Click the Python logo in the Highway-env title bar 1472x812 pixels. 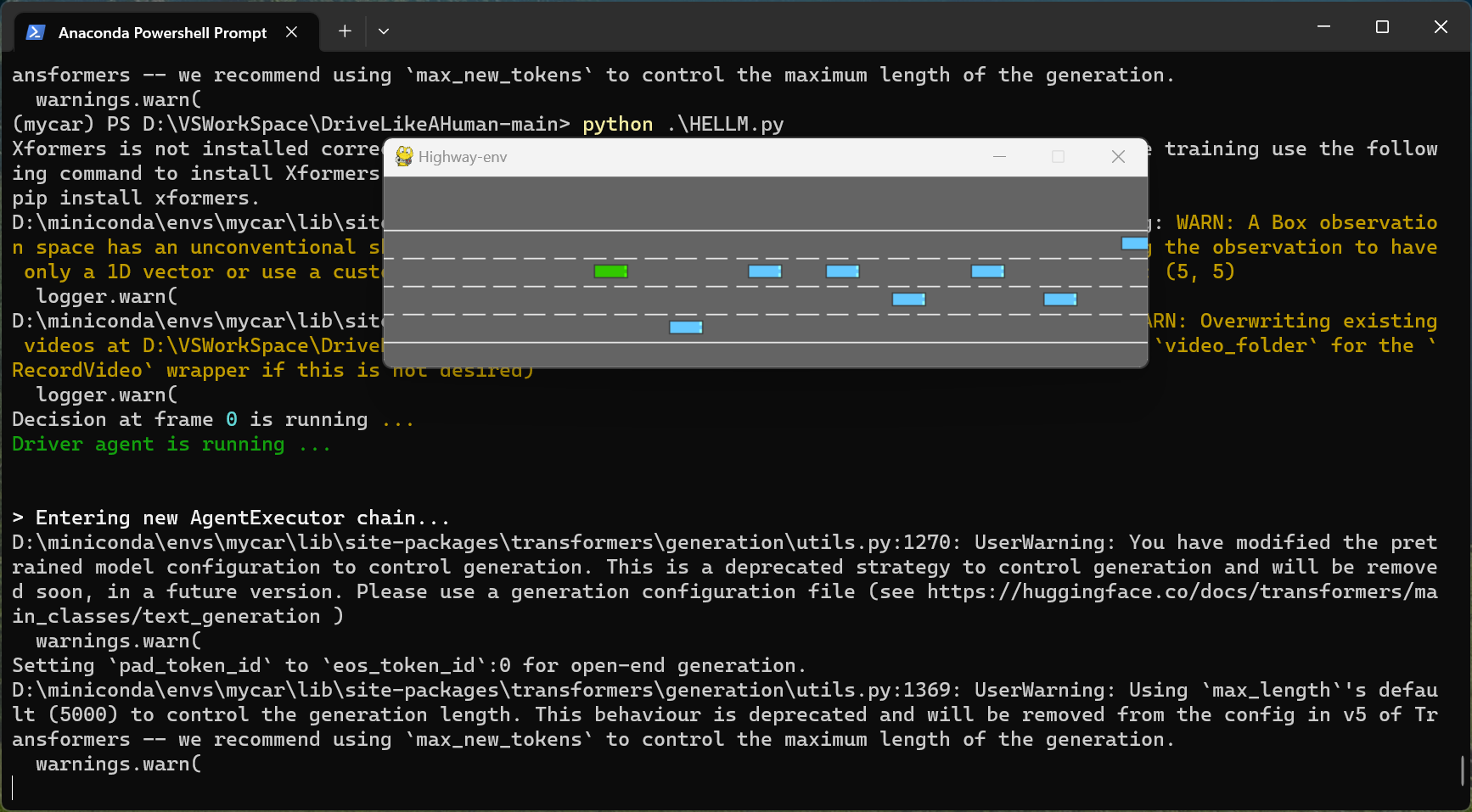tap(403, 156)
